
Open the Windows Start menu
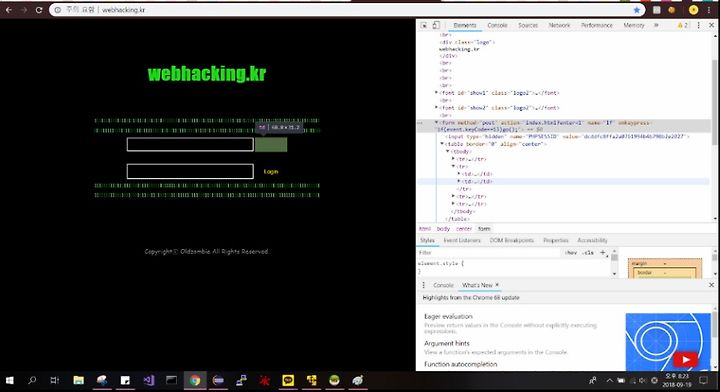point(9,380)
